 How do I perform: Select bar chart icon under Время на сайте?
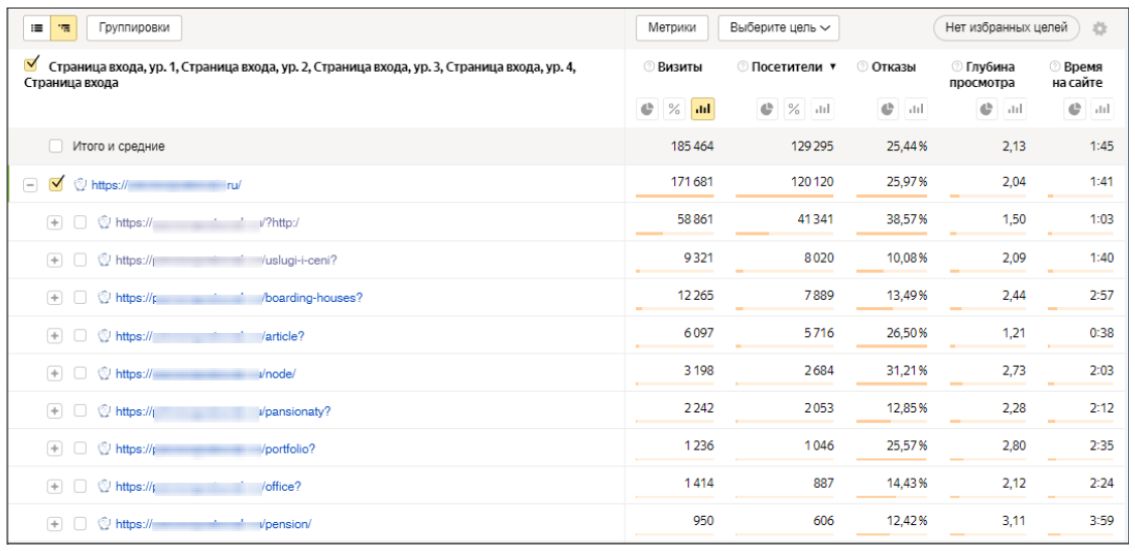pyautogui.click(x=1102, y=109)
